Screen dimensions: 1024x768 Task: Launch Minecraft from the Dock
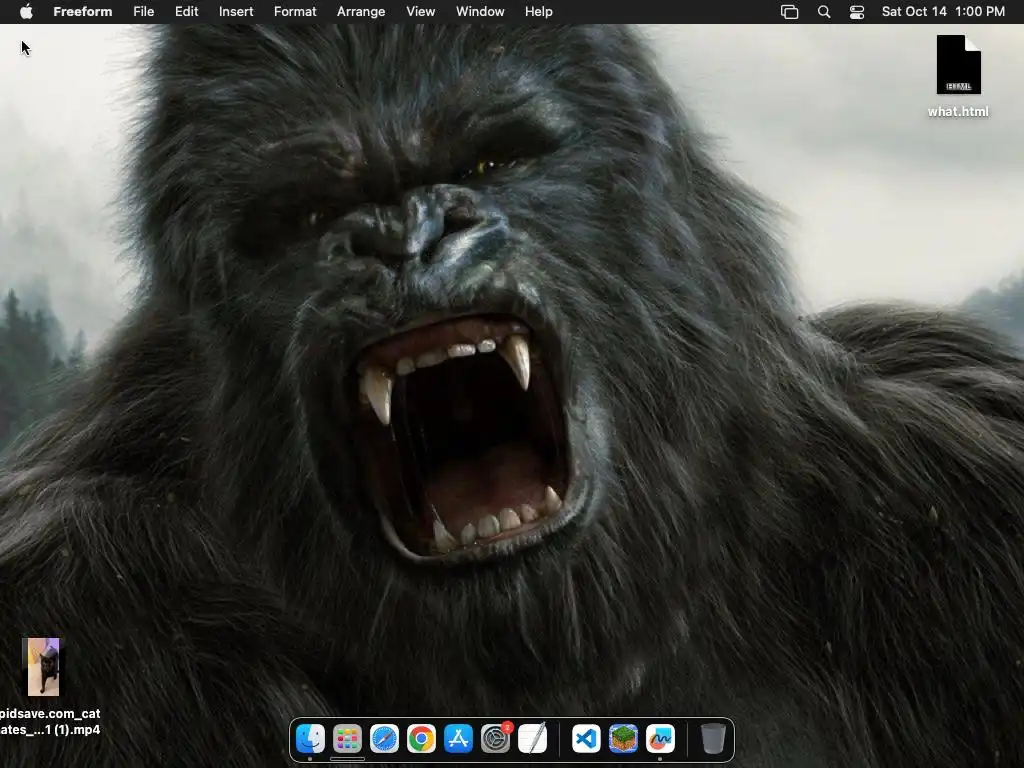623,739
